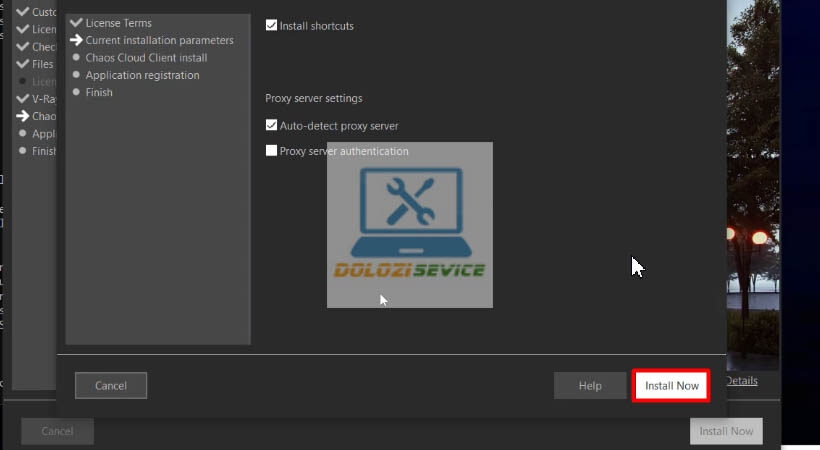The image size is (820, 450).
Task: Click the Dolozi Service laptop wrench logo
Action: [x=410, y=212]
